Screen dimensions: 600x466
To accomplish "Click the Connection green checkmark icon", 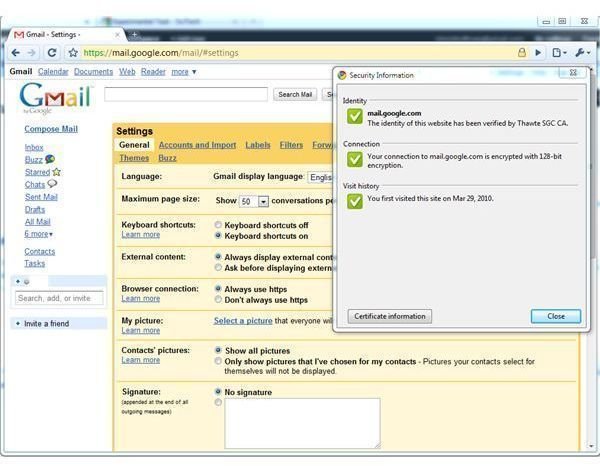I will (354, 159).
